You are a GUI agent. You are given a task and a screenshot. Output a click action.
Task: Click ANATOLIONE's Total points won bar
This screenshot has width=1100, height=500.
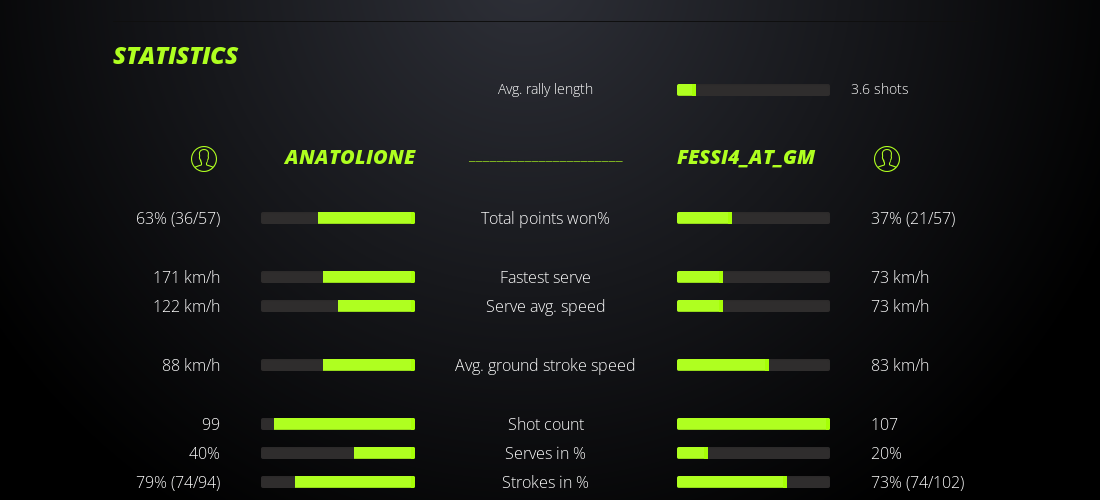click(338, 218)
